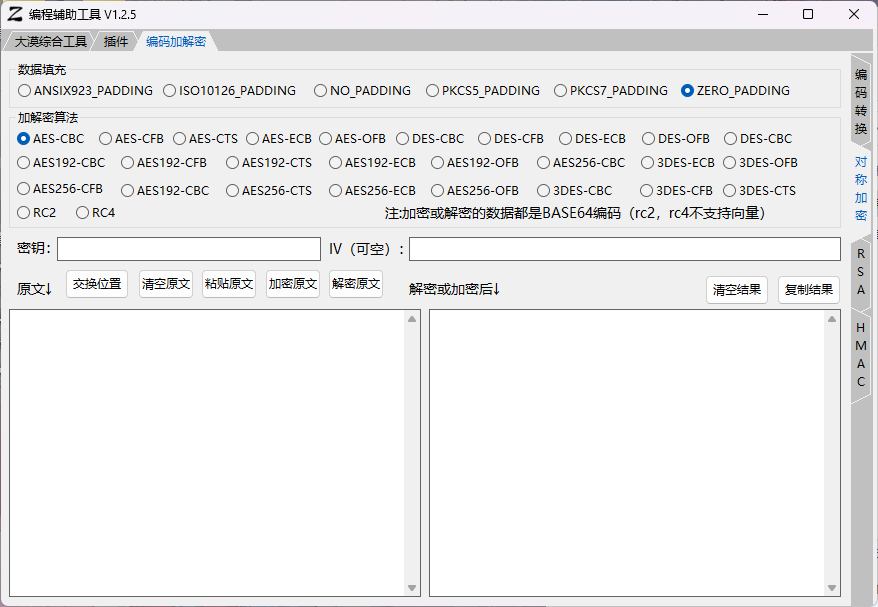The image size is (878, 607).
Task: Choose the AES256-CBC encryption algorithm
Action: pyautogui.click(x=544, y=163)
